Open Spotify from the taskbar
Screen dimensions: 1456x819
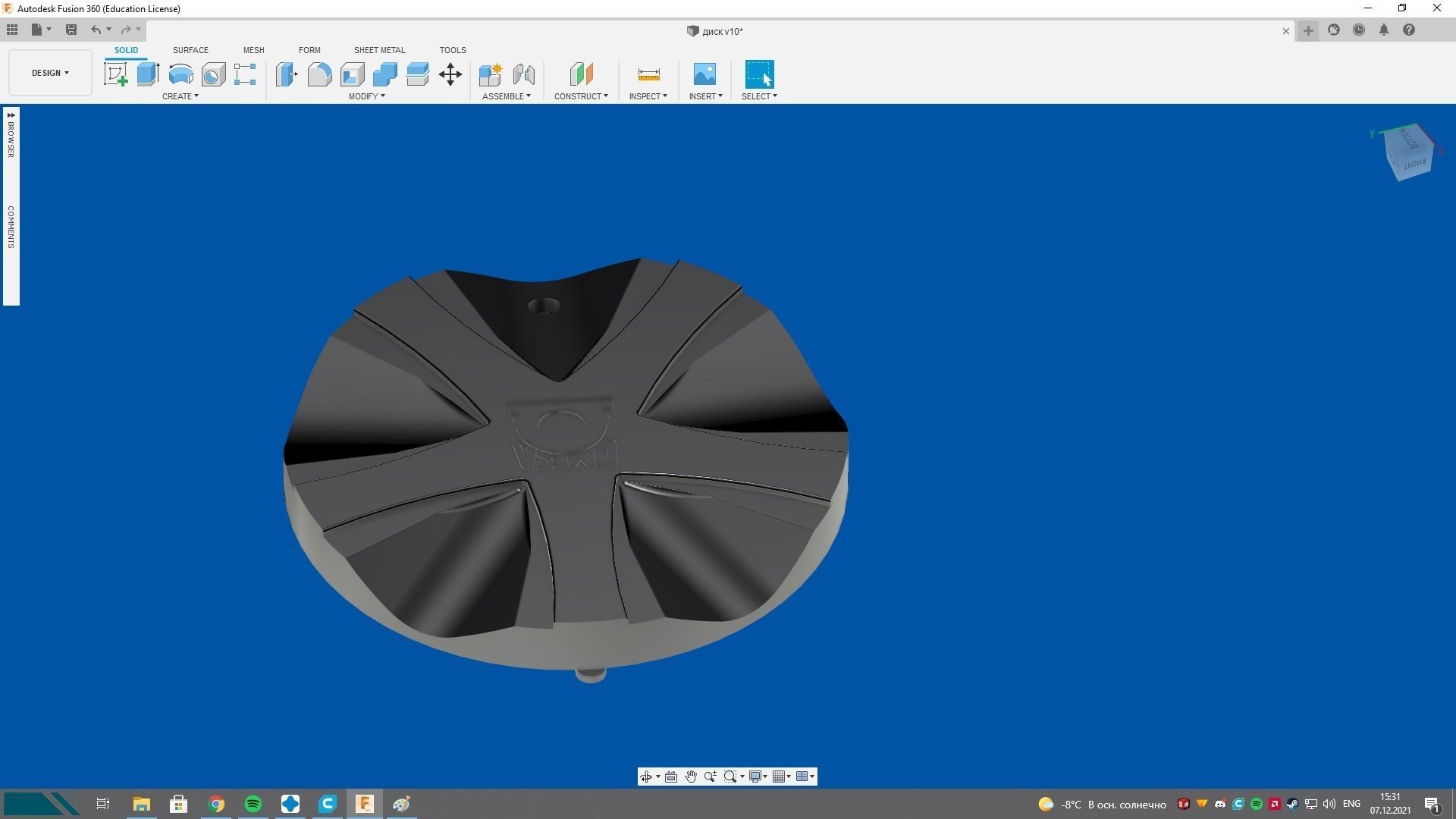253,804
